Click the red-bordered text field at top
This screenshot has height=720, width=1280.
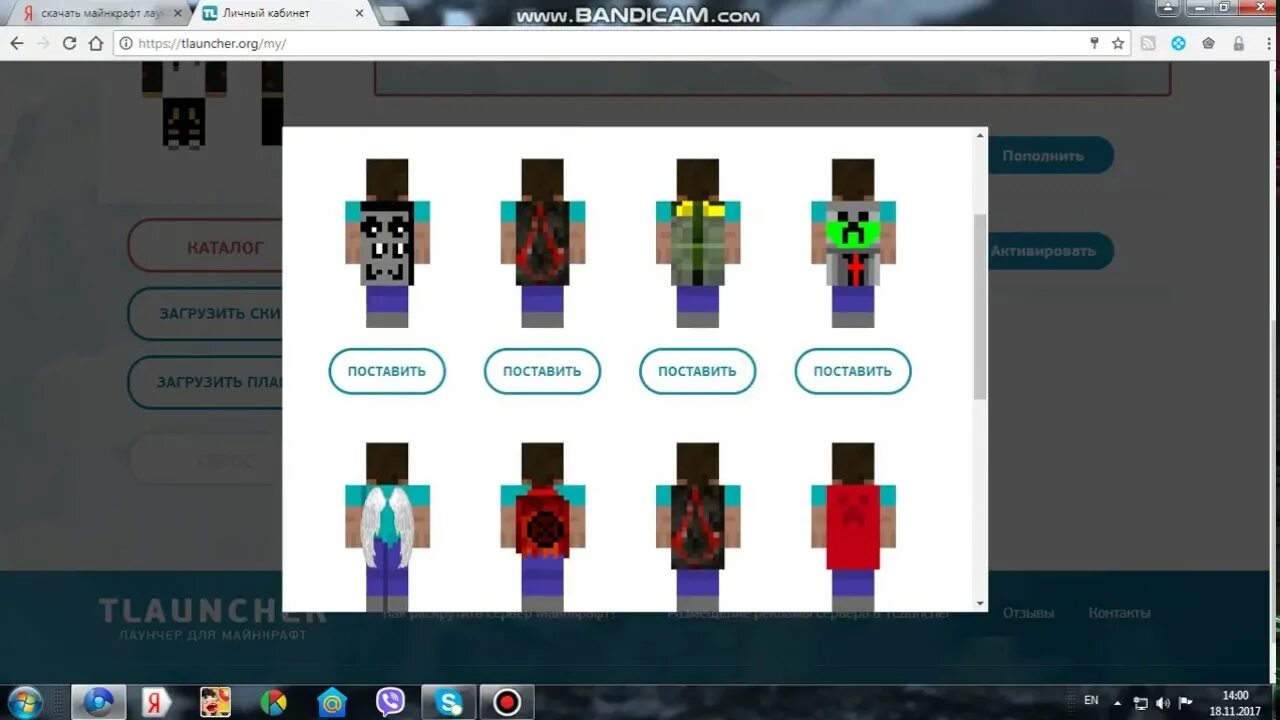pyautogui.click(x=772, y=78)
